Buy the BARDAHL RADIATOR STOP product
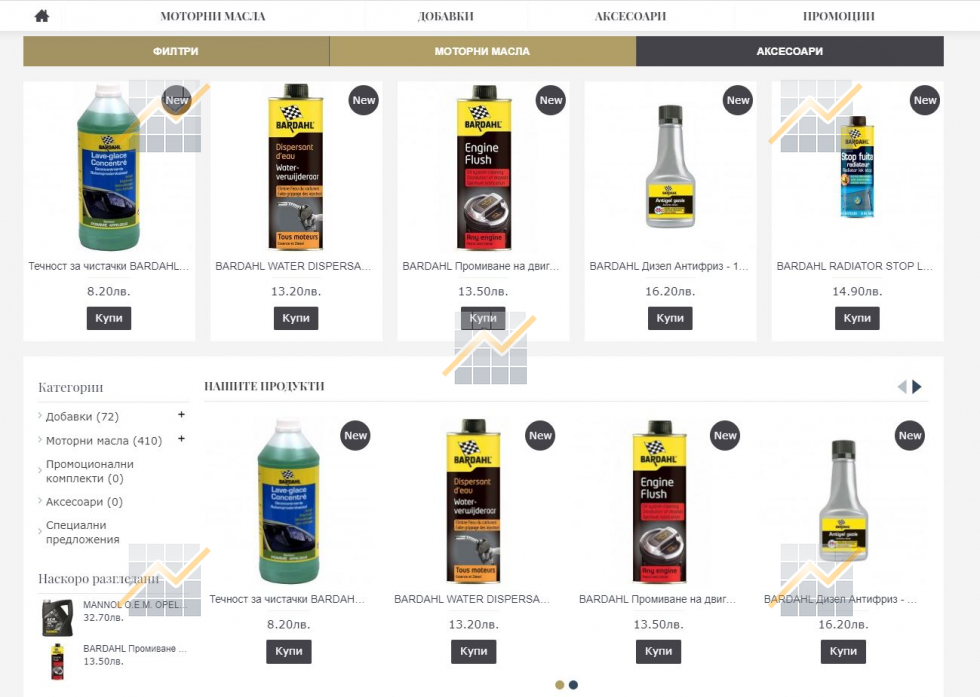 [857, 318]
